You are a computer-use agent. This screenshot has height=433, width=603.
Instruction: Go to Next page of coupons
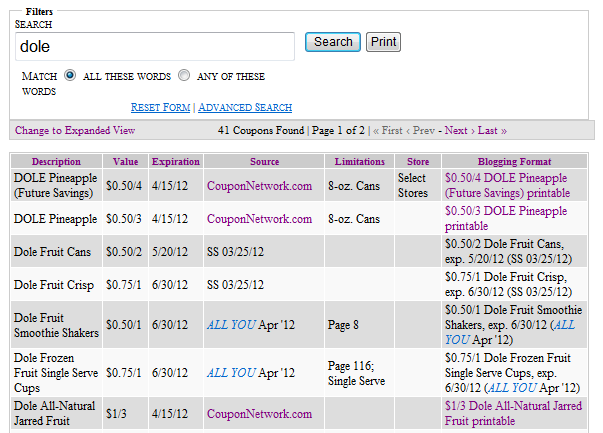(460, 130)
